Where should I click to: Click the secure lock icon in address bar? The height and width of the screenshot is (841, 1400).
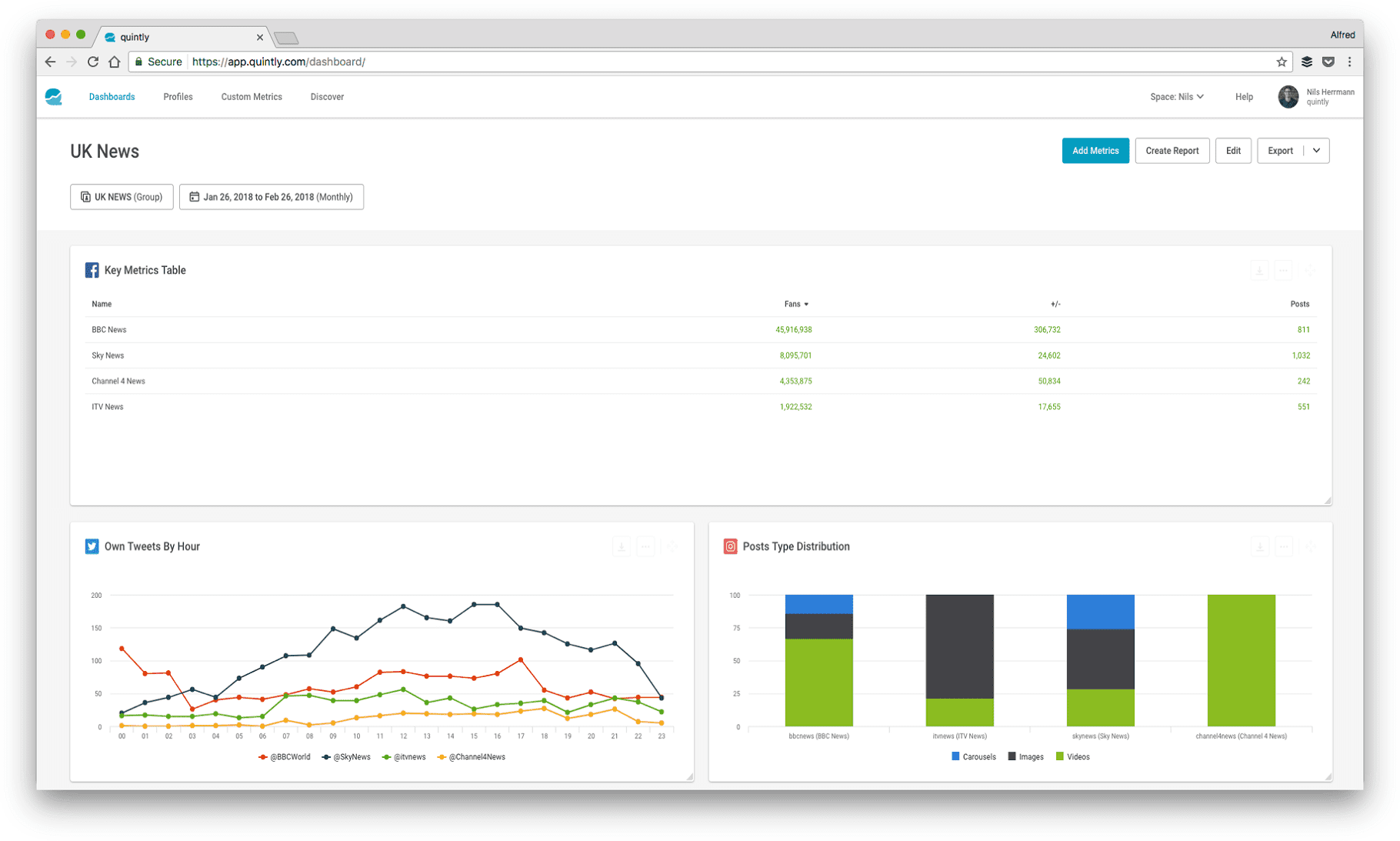[x=138, y=62]
